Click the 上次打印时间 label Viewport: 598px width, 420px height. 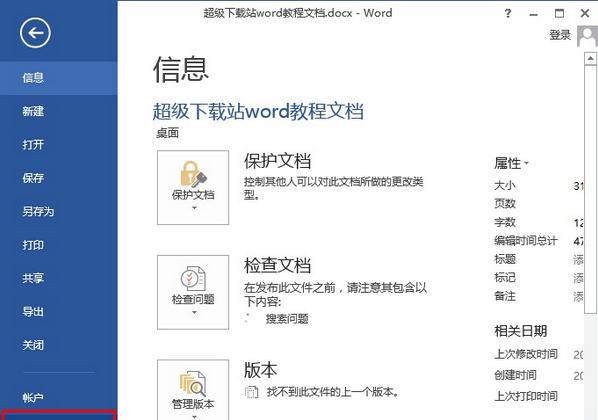[x=526, y=396]
